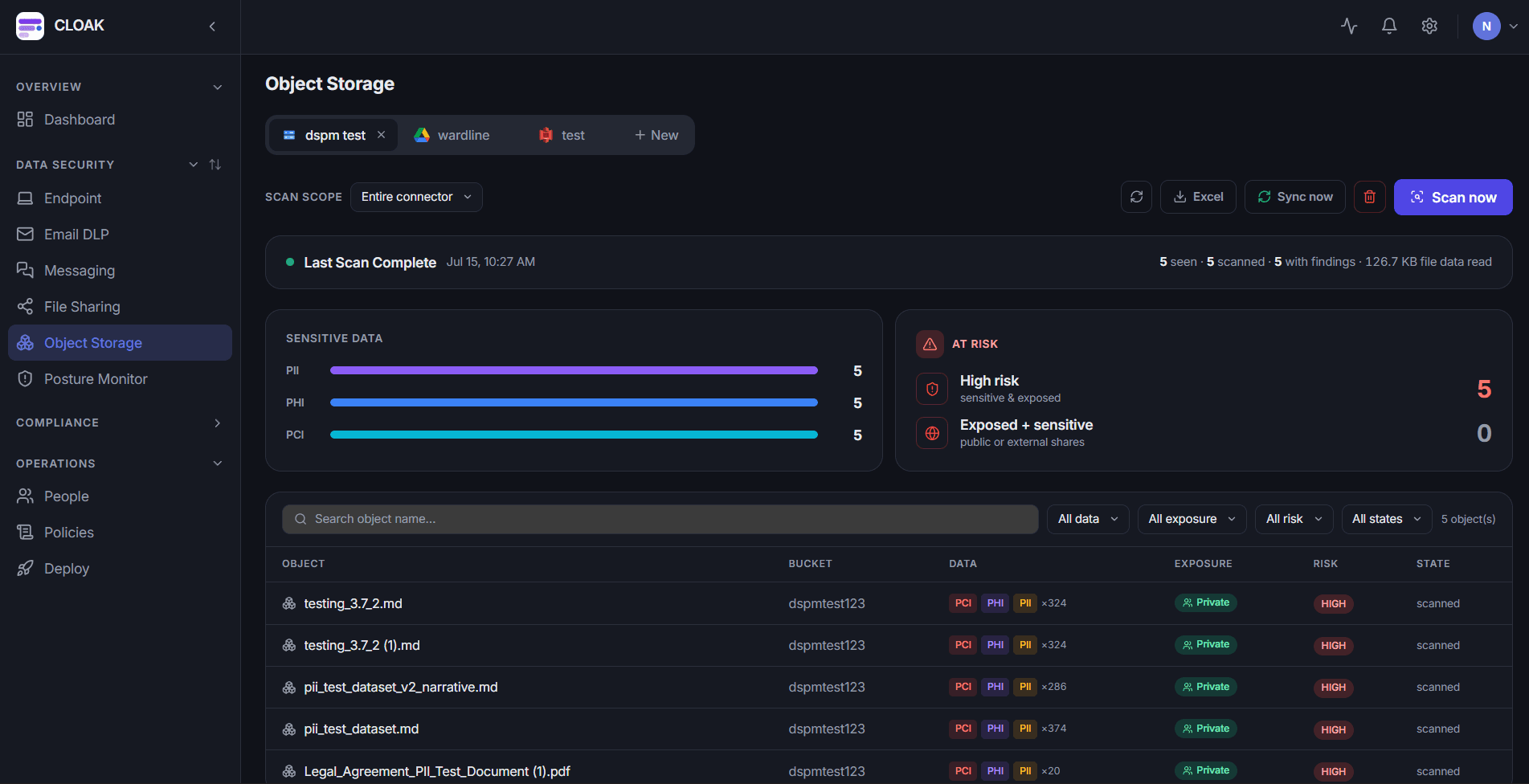Click the High risk count 5
The image size is (1529, 784).
pyautogui.click(x=1484, y=389)
